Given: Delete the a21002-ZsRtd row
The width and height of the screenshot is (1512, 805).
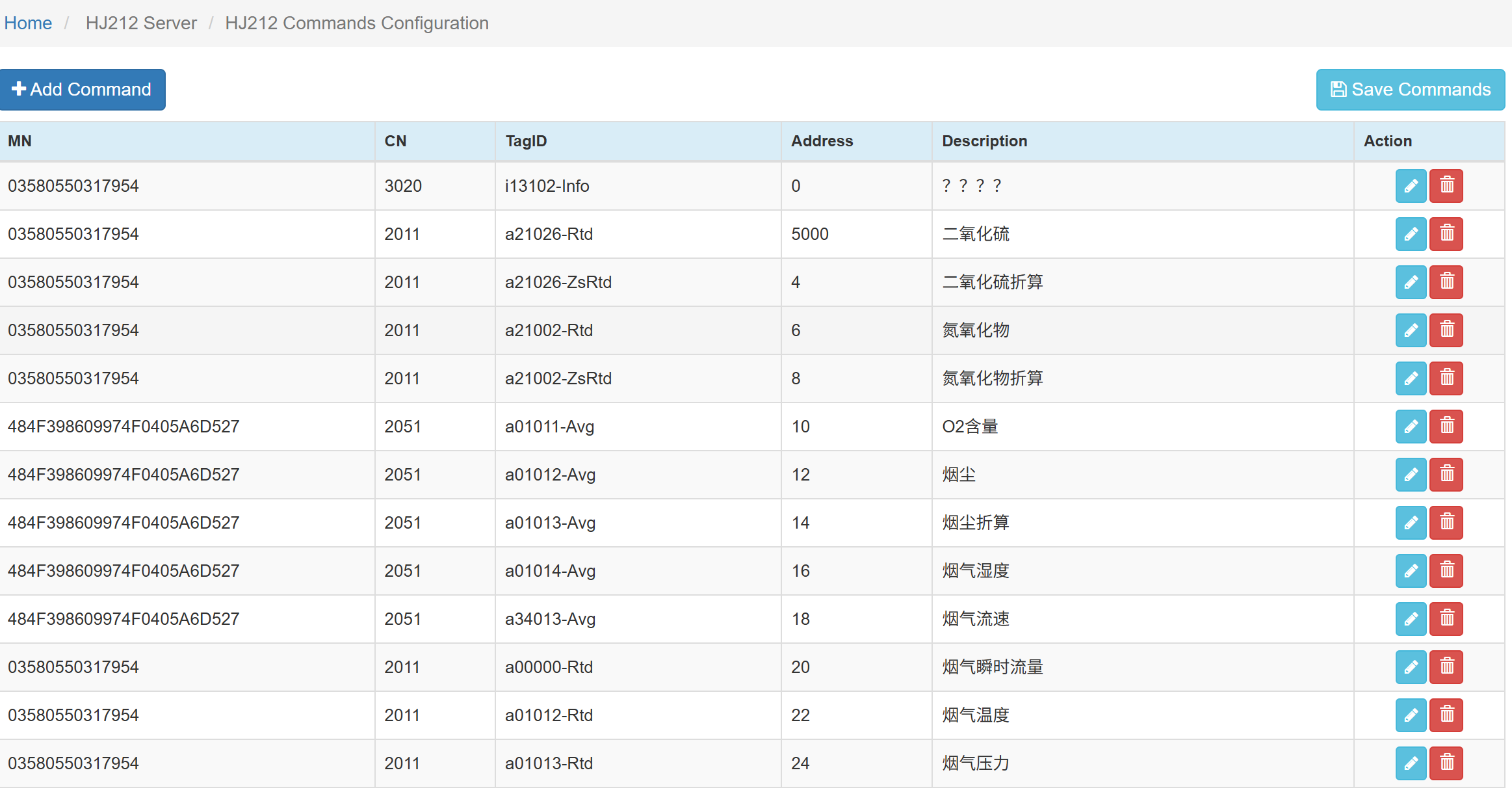Looking at the screenshot, I should tap(1446, 378).
